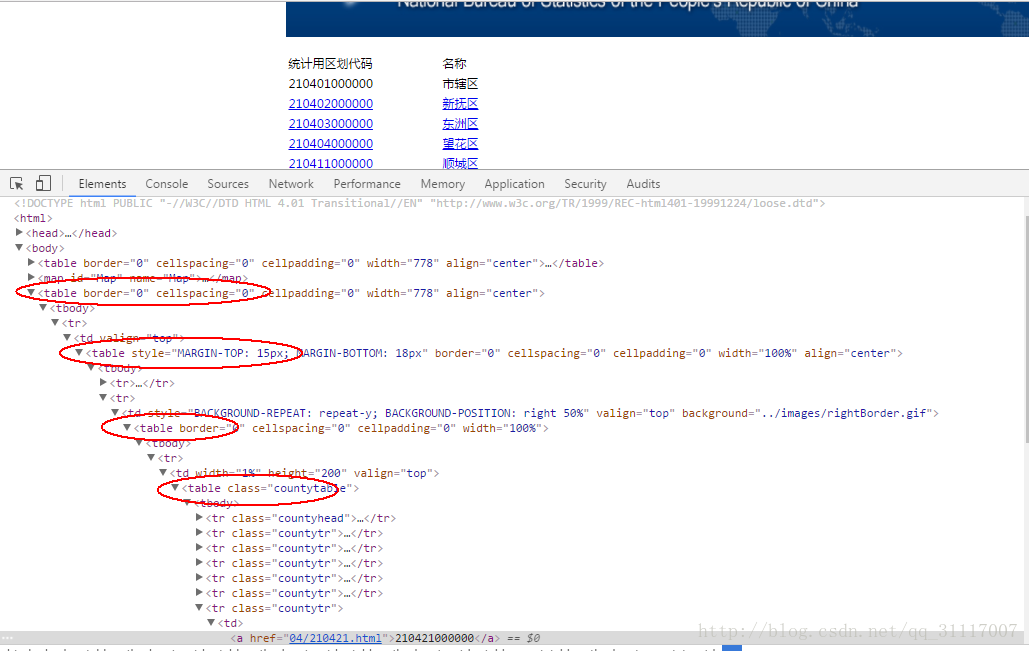1029x651 pixels.
Task: Click the 210401000000 code text
Action: [331, 84]
